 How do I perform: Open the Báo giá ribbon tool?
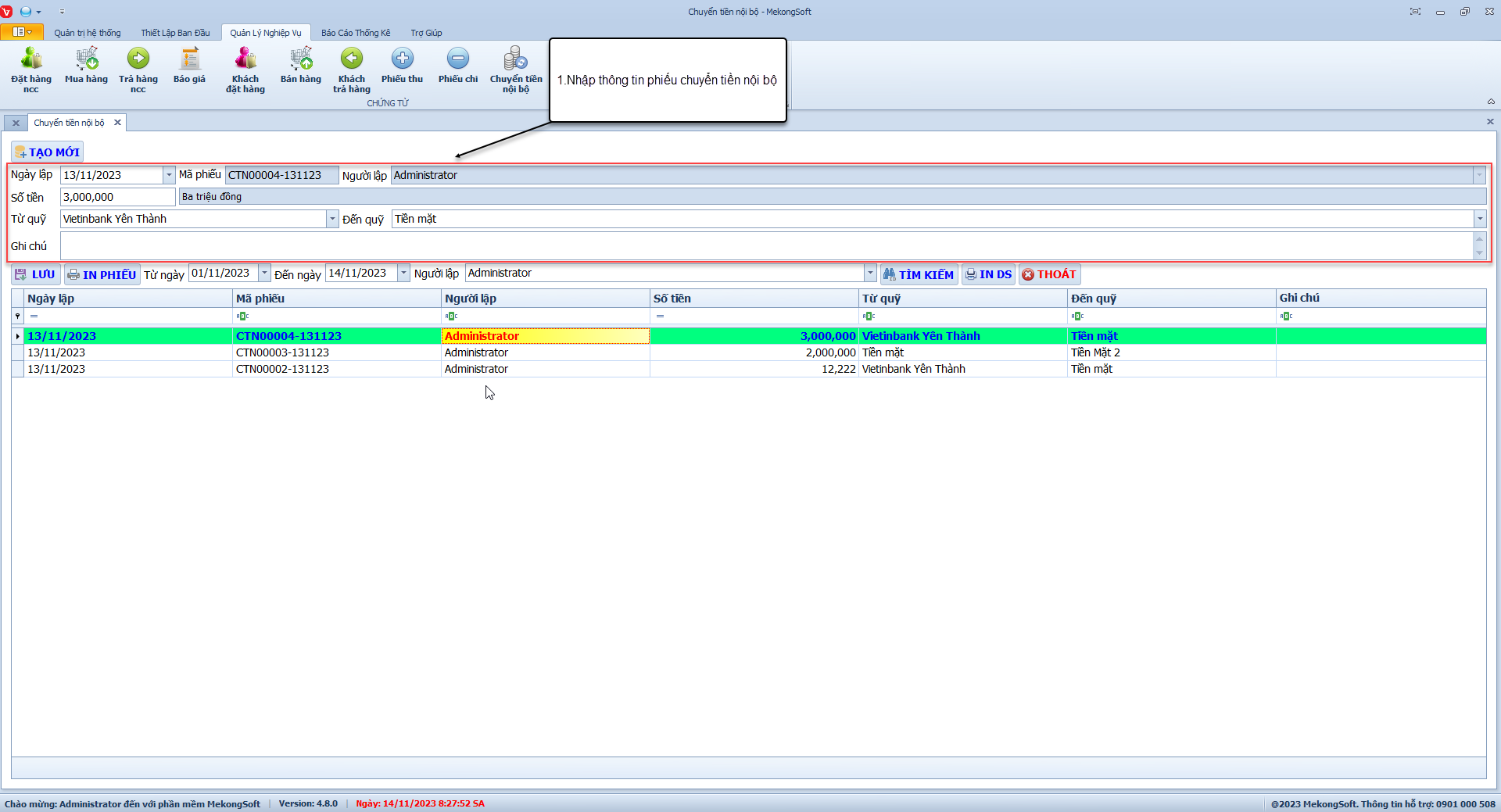coord(189,66)
